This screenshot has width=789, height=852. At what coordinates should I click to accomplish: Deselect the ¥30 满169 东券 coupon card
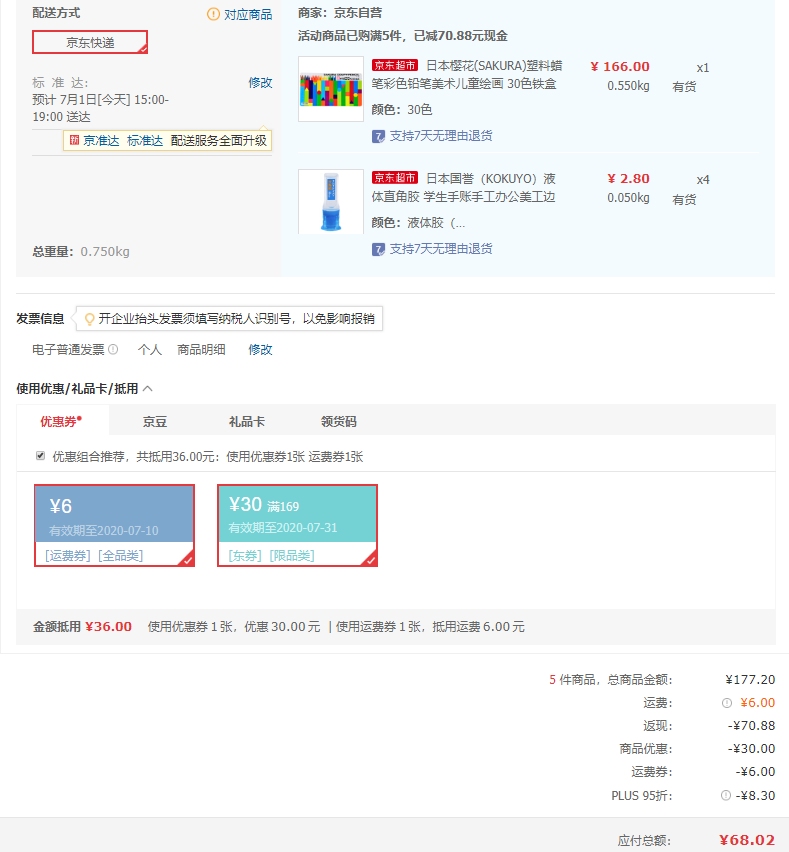coord(297,525)
